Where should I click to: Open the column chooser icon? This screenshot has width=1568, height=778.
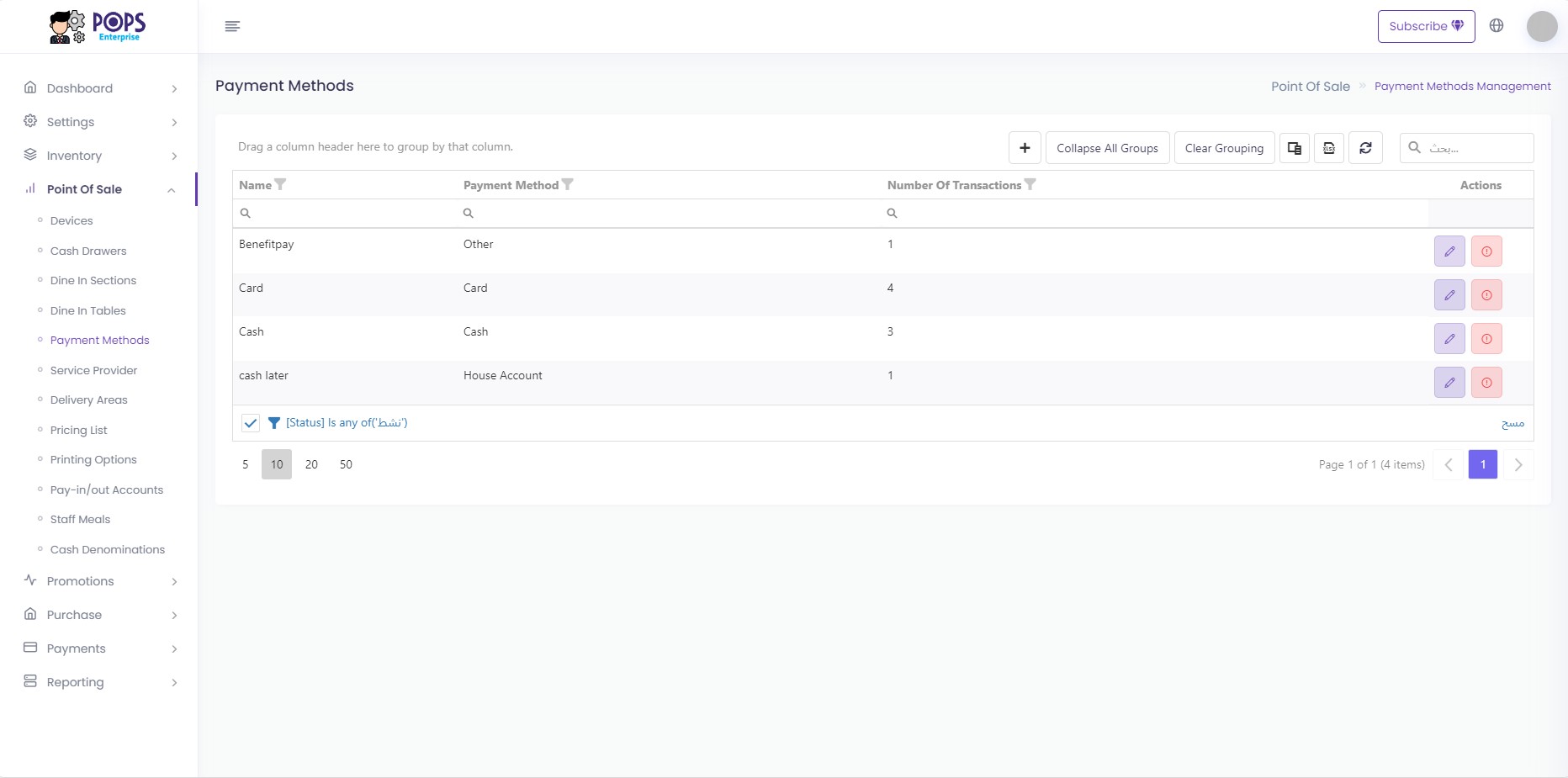(x=1294, y=148)
